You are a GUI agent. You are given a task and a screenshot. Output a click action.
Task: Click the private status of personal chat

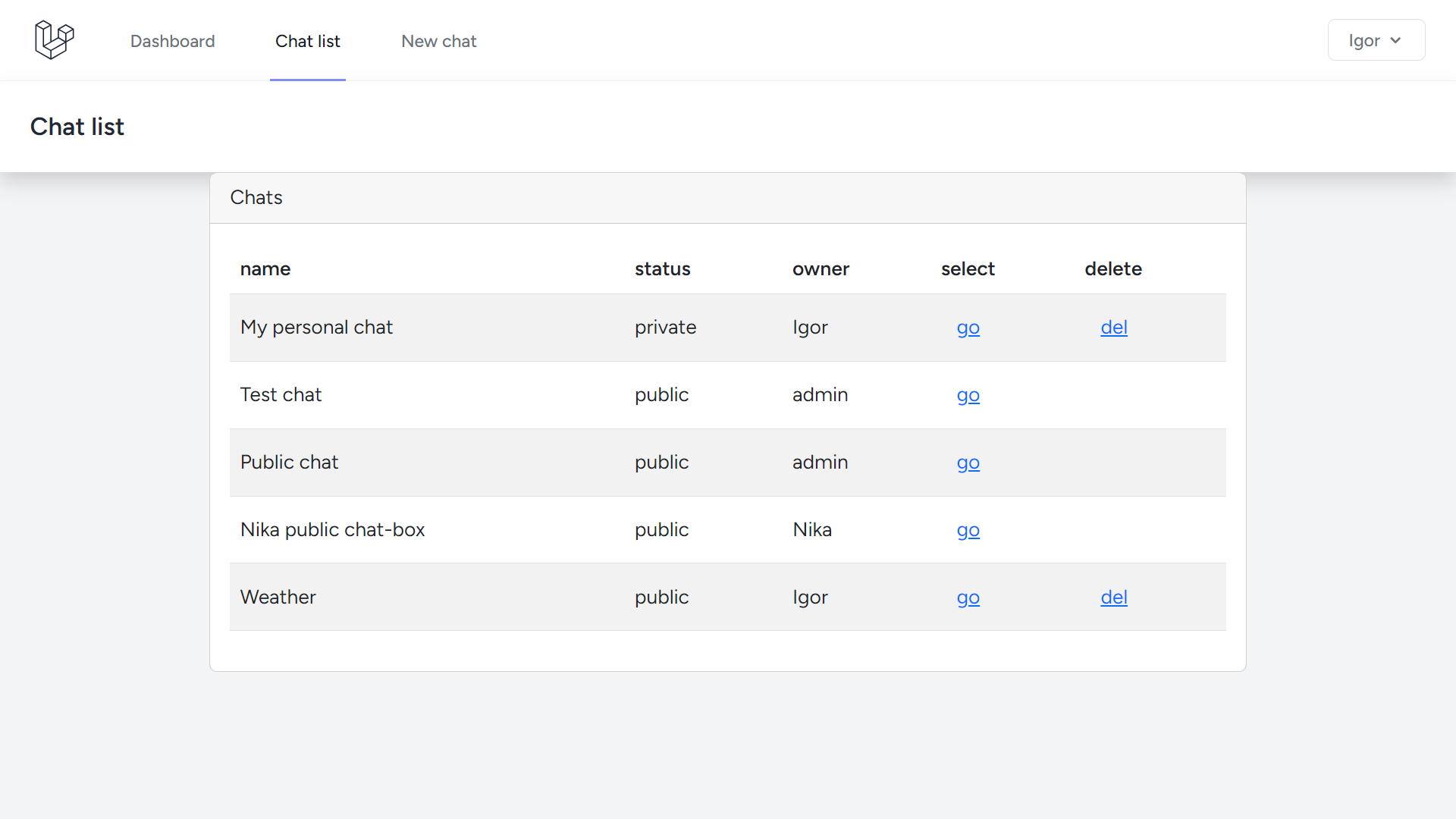[665, 328]
